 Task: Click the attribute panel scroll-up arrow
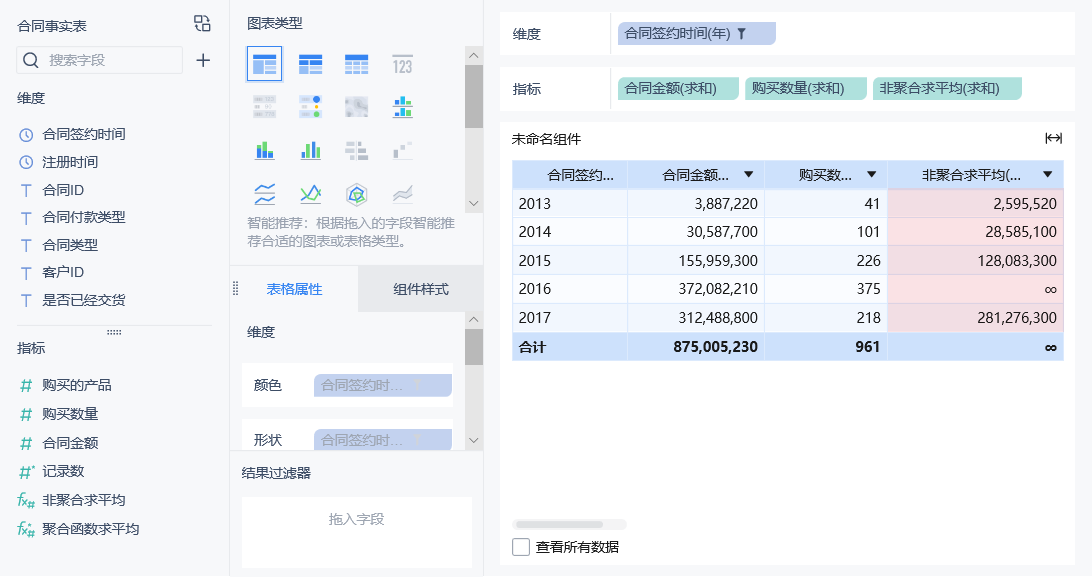click(x=474, y=319)
